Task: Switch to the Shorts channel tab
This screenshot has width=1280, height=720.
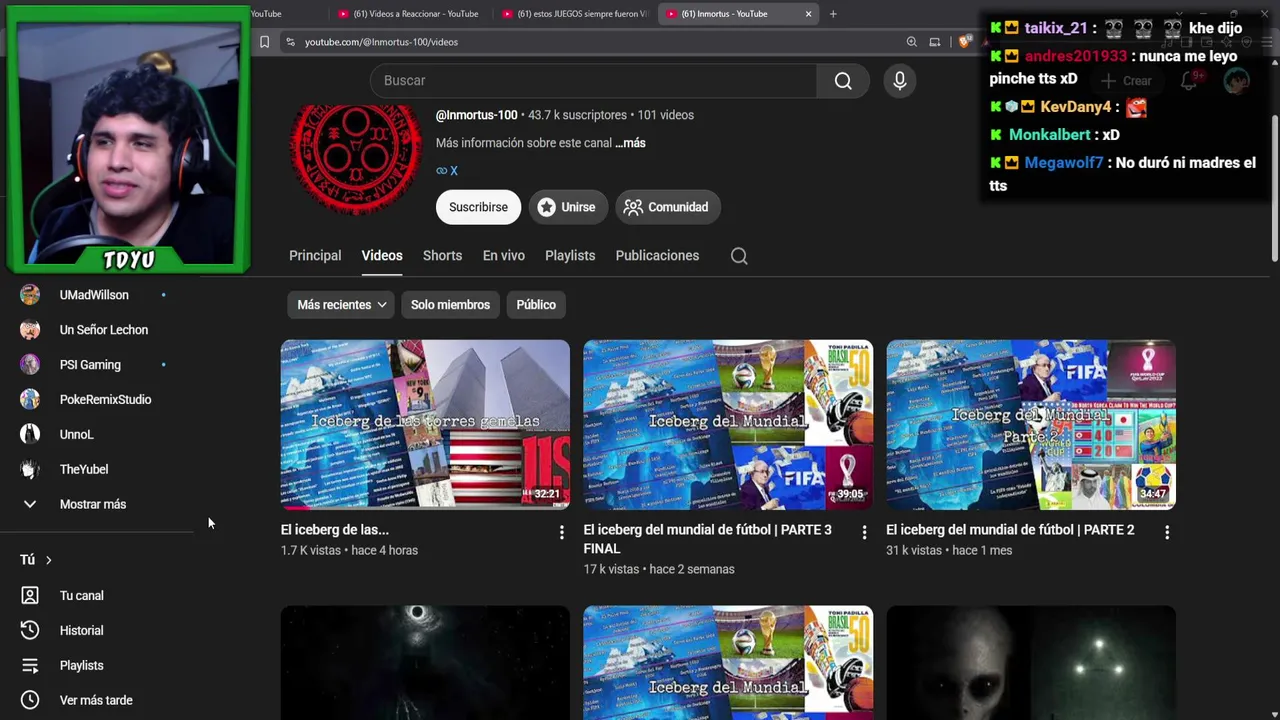Action: coord(442,256)
